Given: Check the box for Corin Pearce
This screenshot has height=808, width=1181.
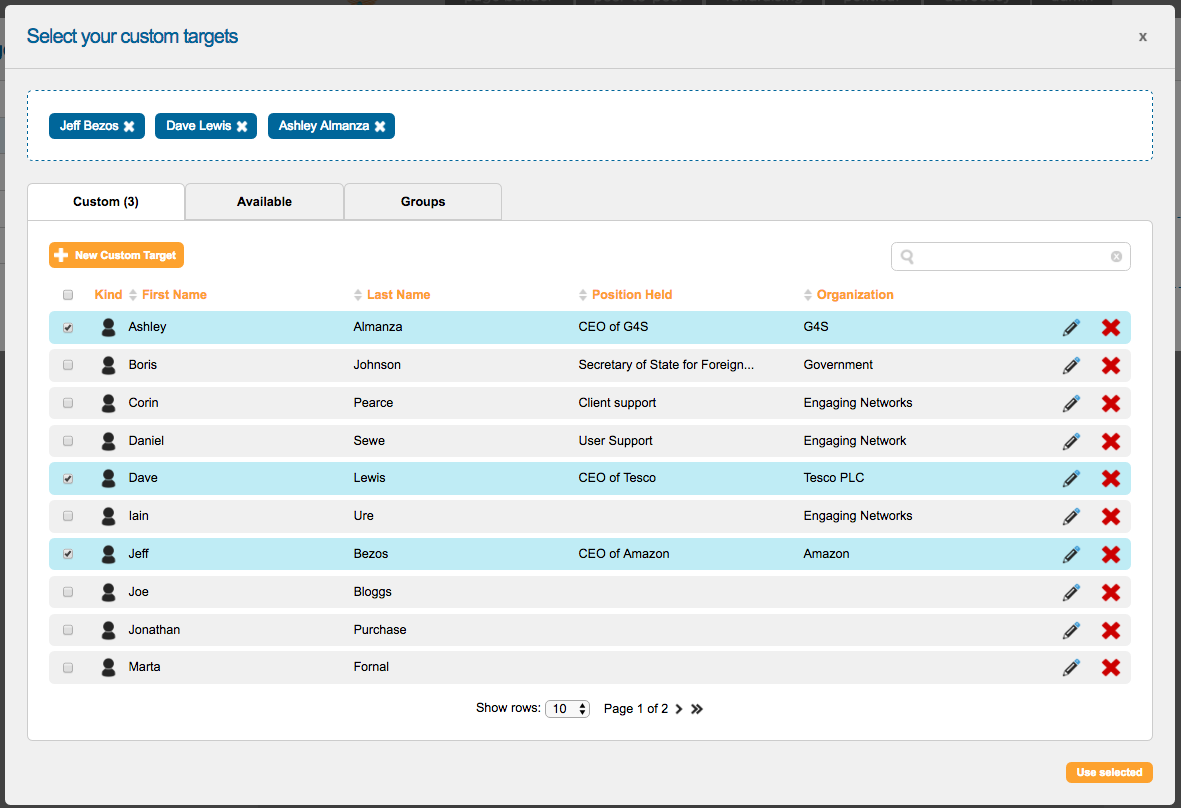Looking at the screenshot, I should coord(68,403).
